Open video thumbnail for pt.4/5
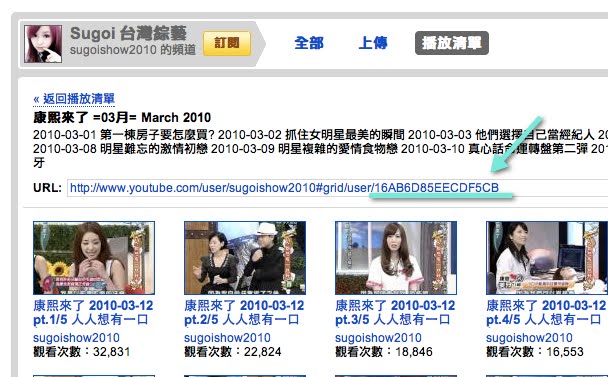The width and height of the screenshot is (608, 377). click(x=547, y=258)
